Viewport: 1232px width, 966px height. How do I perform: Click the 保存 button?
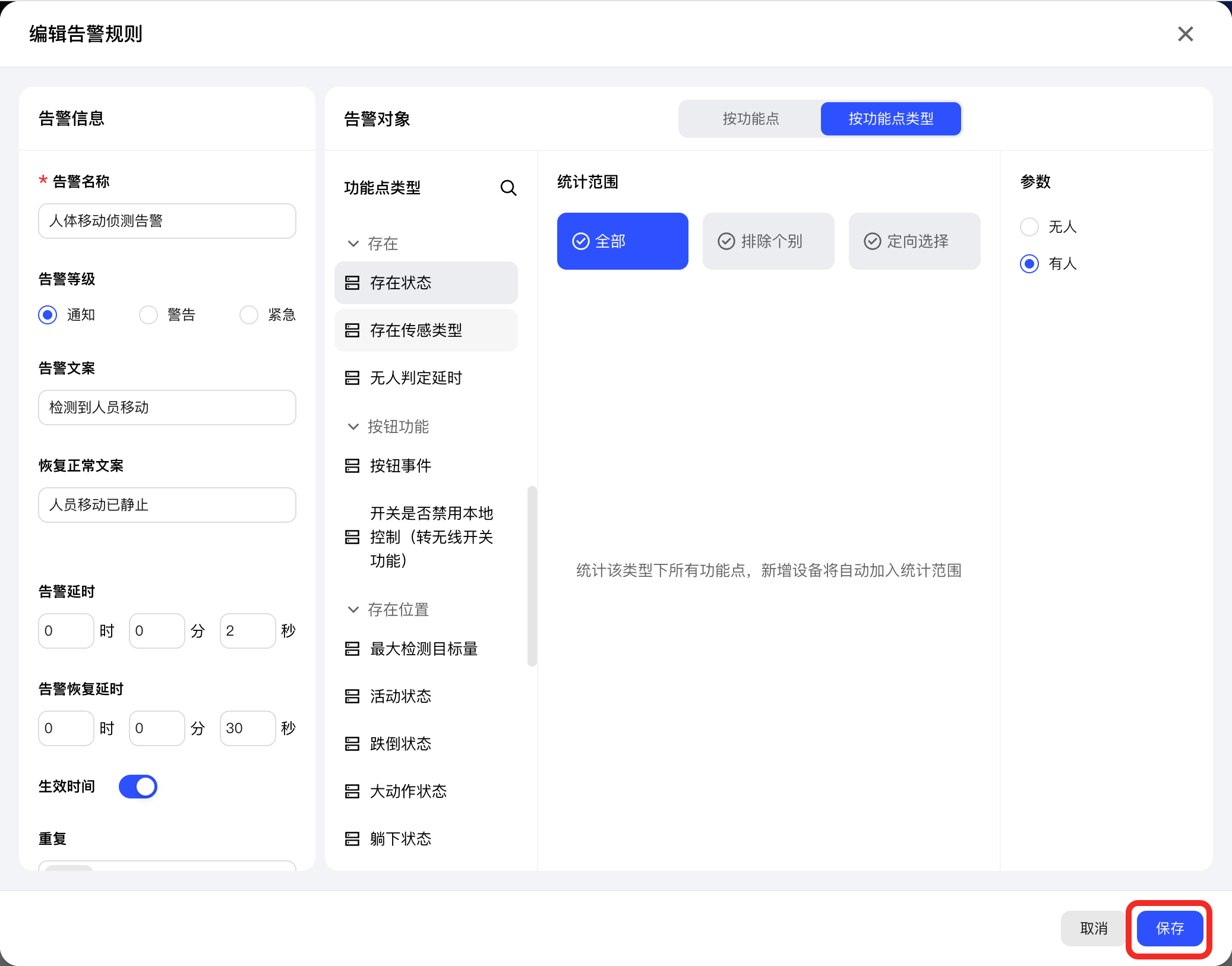pos(1170,929)
